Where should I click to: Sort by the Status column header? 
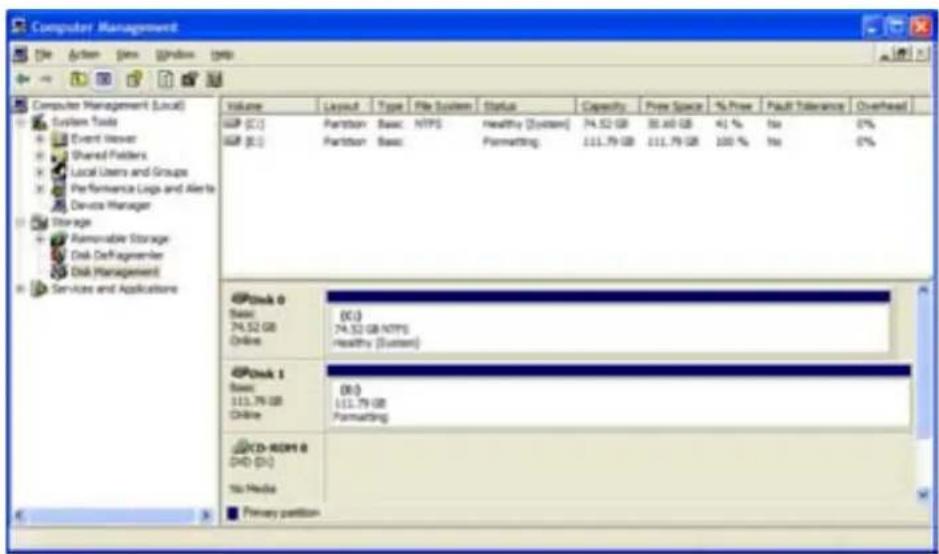coord(527,106)
